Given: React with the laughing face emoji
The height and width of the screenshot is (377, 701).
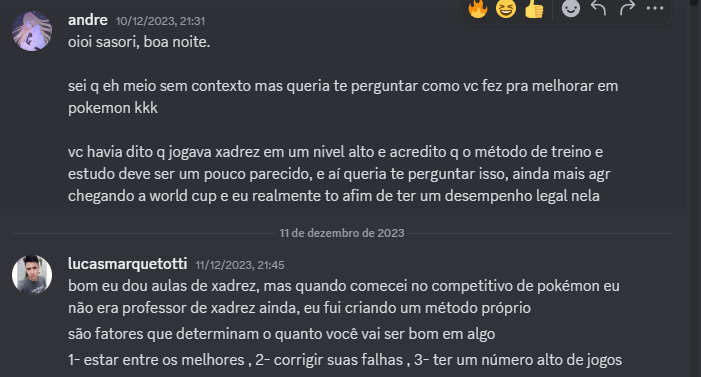Looking at the screenshot, I should pos(506,8).
